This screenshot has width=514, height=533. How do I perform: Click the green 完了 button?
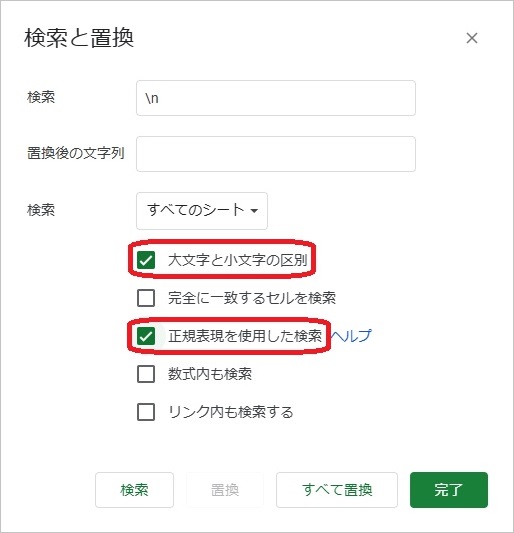click(x=449, y=490)
